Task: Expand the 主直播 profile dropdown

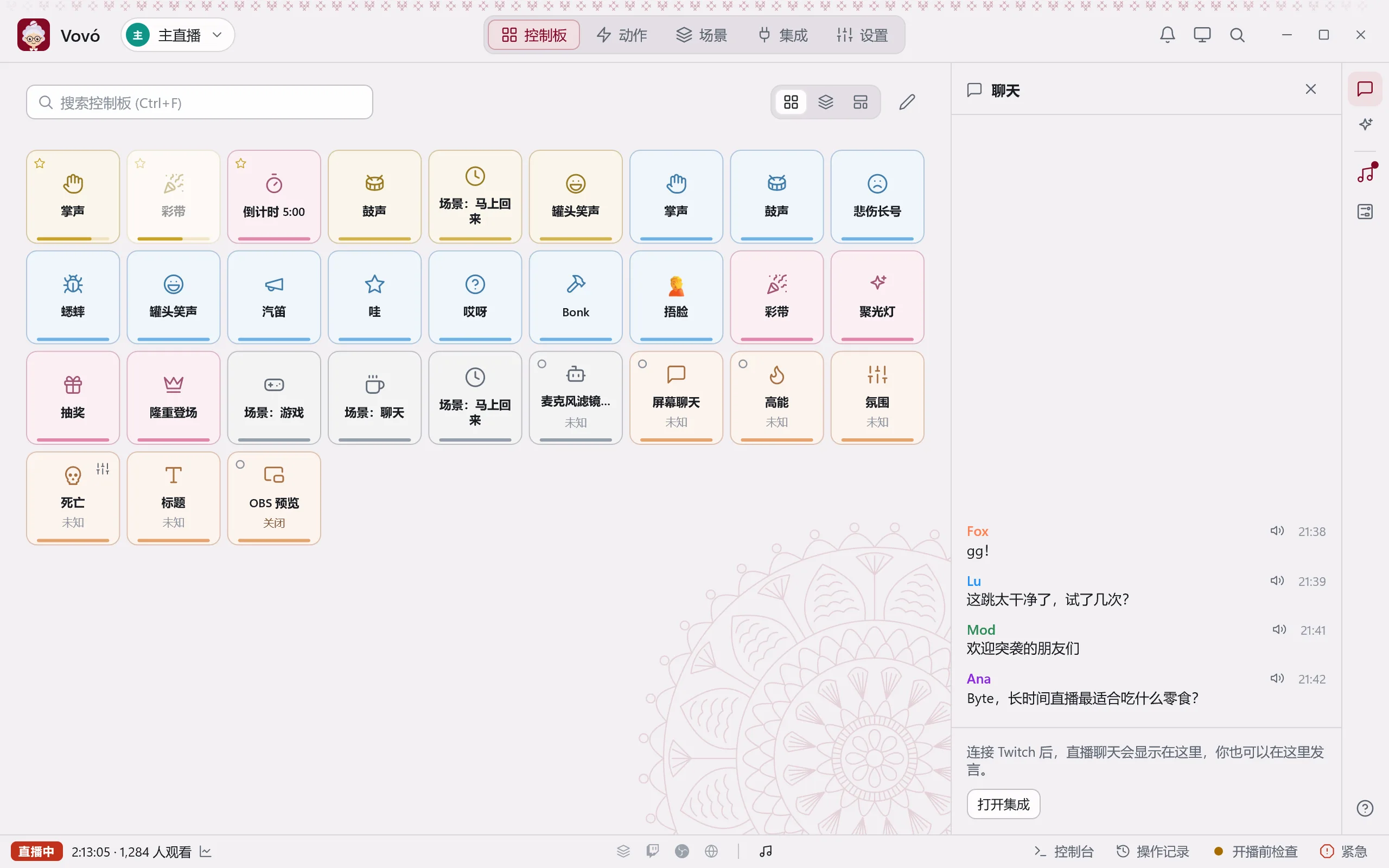Action: (x=178, y=35)
